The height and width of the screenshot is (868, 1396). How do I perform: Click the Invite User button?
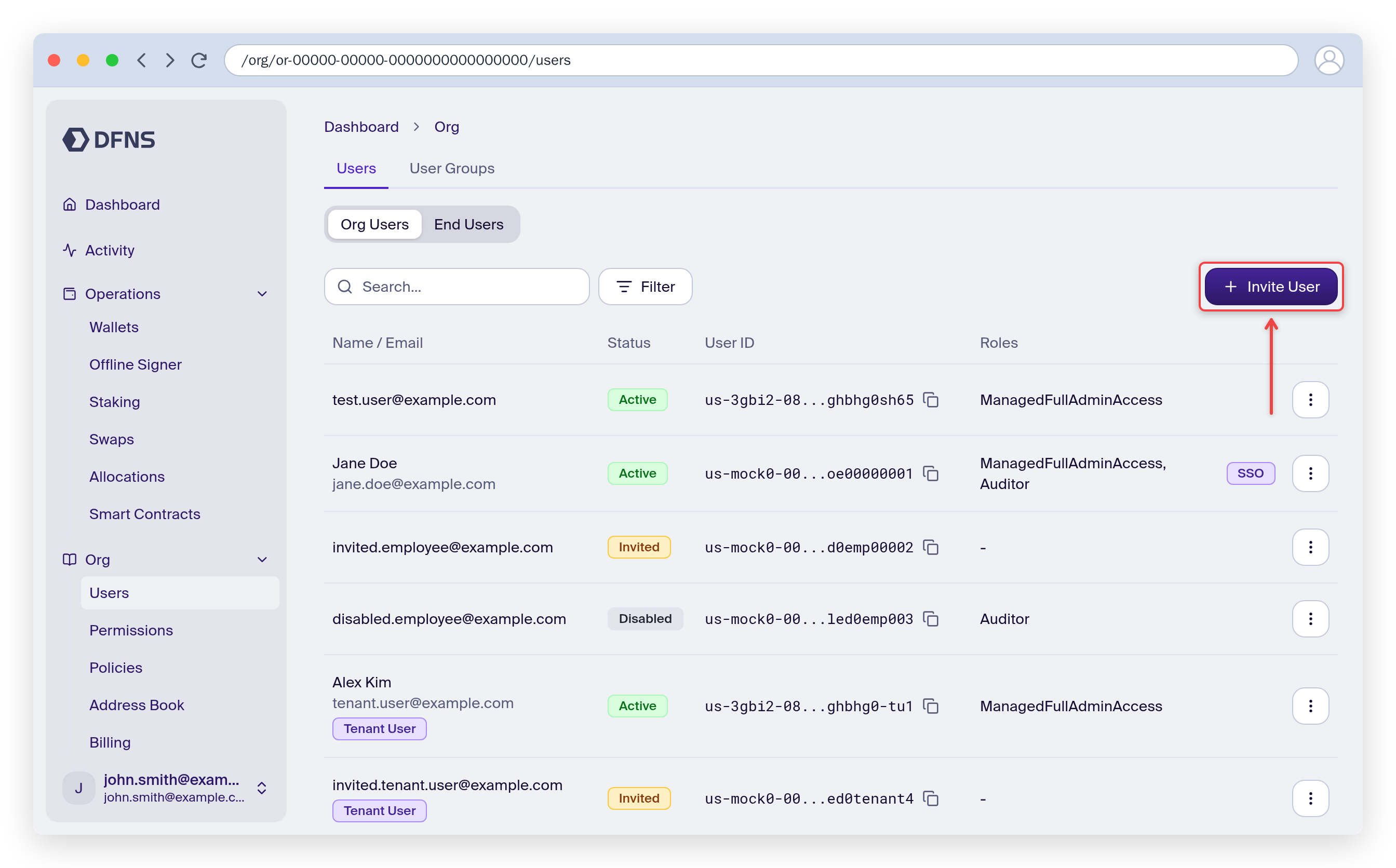tap(1271, 287)
